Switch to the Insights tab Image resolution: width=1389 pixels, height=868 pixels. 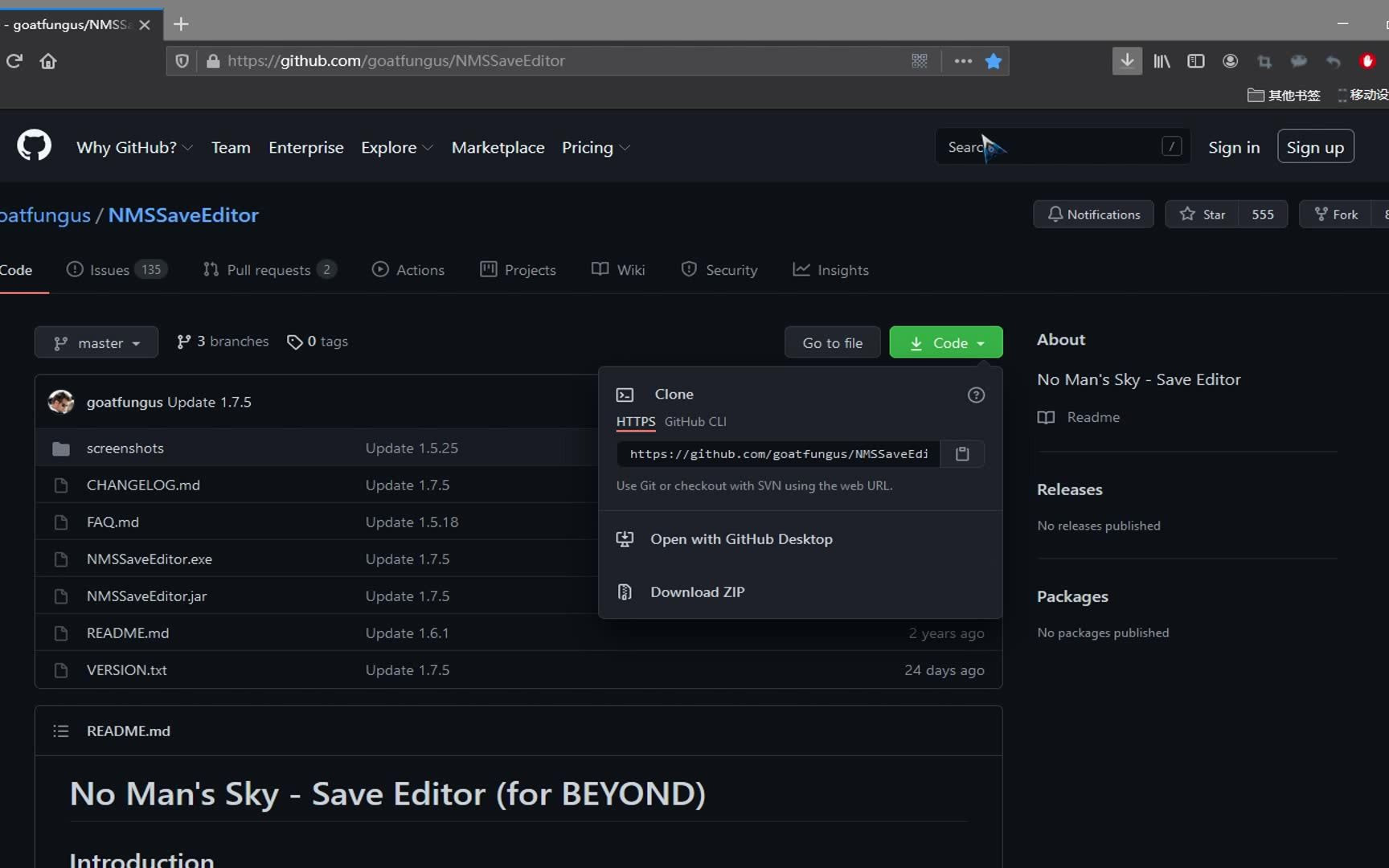830,269
